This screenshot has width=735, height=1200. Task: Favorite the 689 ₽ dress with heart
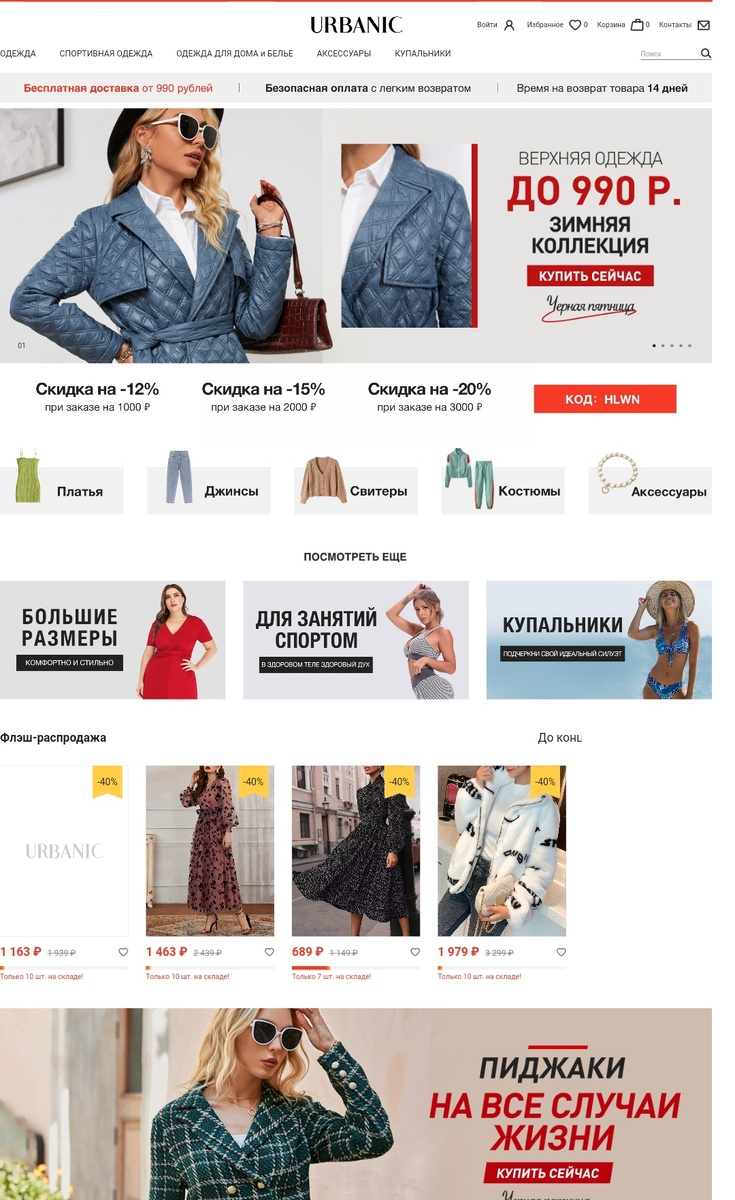415,952
